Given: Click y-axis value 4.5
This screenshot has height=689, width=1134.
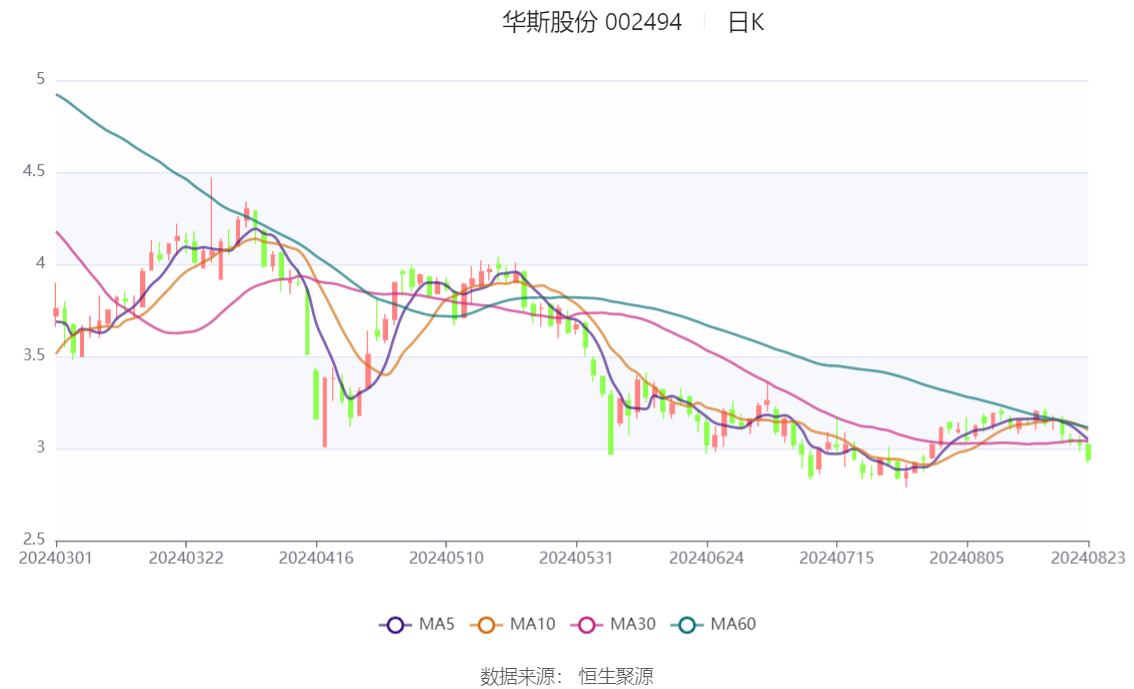Looking at the screenshot, I should (x=33, y=171).
